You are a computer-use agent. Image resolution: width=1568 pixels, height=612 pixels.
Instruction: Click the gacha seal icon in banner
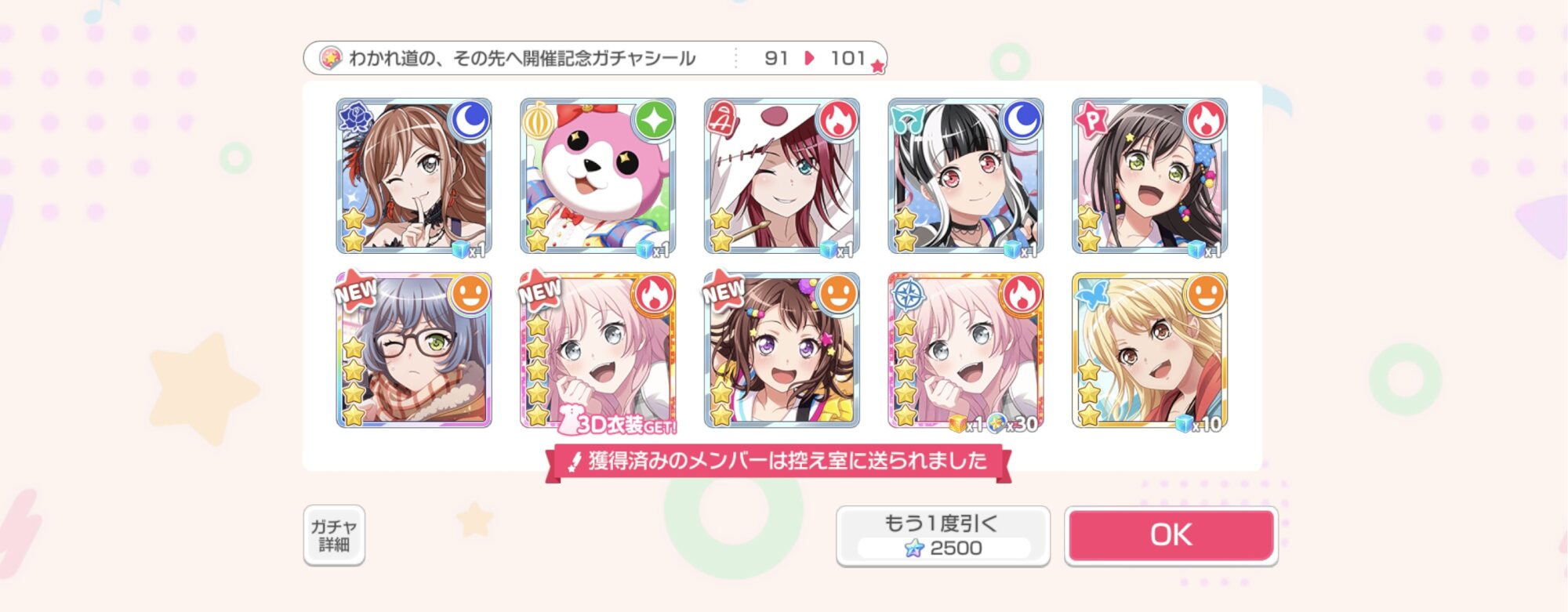(331, 58)
